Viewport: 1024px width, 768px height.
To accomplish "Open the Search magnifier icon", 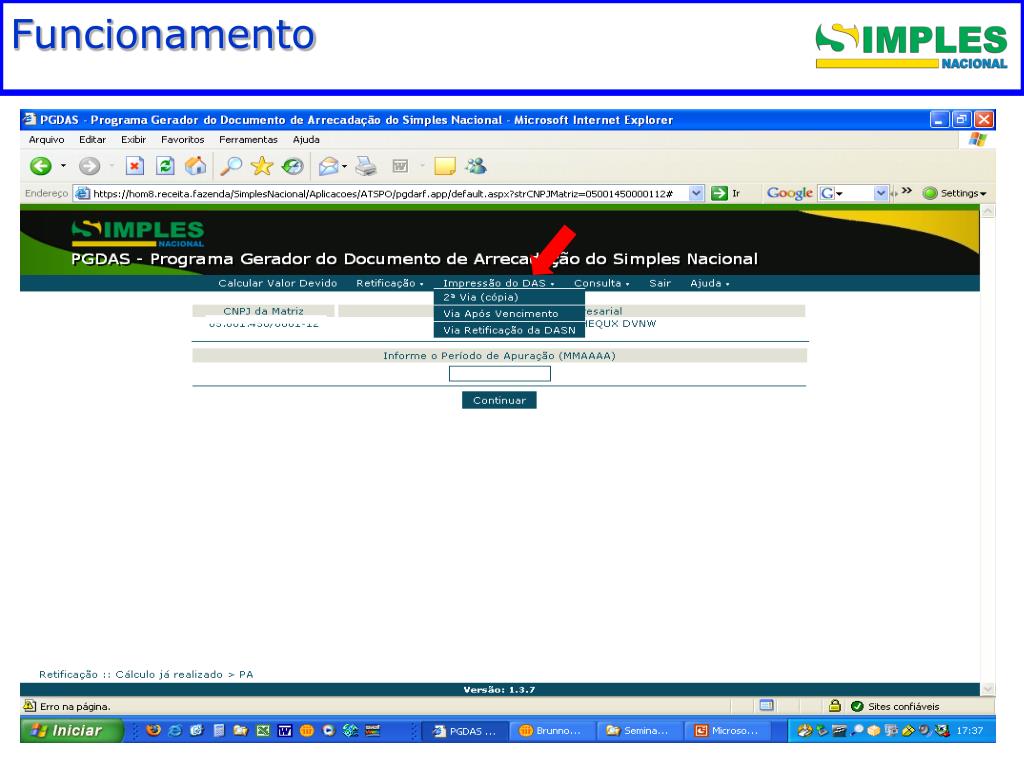I will [233, 166].
